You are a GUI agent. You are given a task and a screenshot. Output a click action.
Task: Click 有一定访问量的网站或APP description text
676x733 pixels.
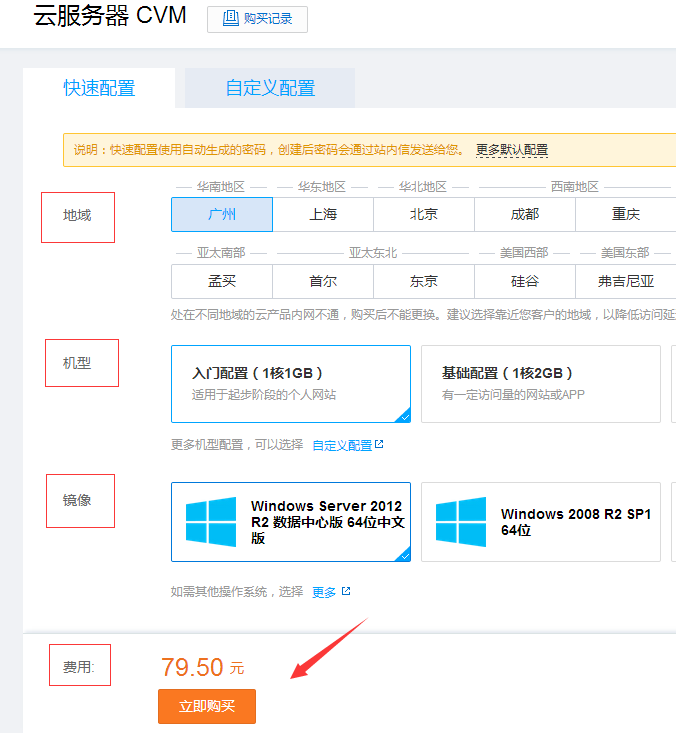(513, 395)
